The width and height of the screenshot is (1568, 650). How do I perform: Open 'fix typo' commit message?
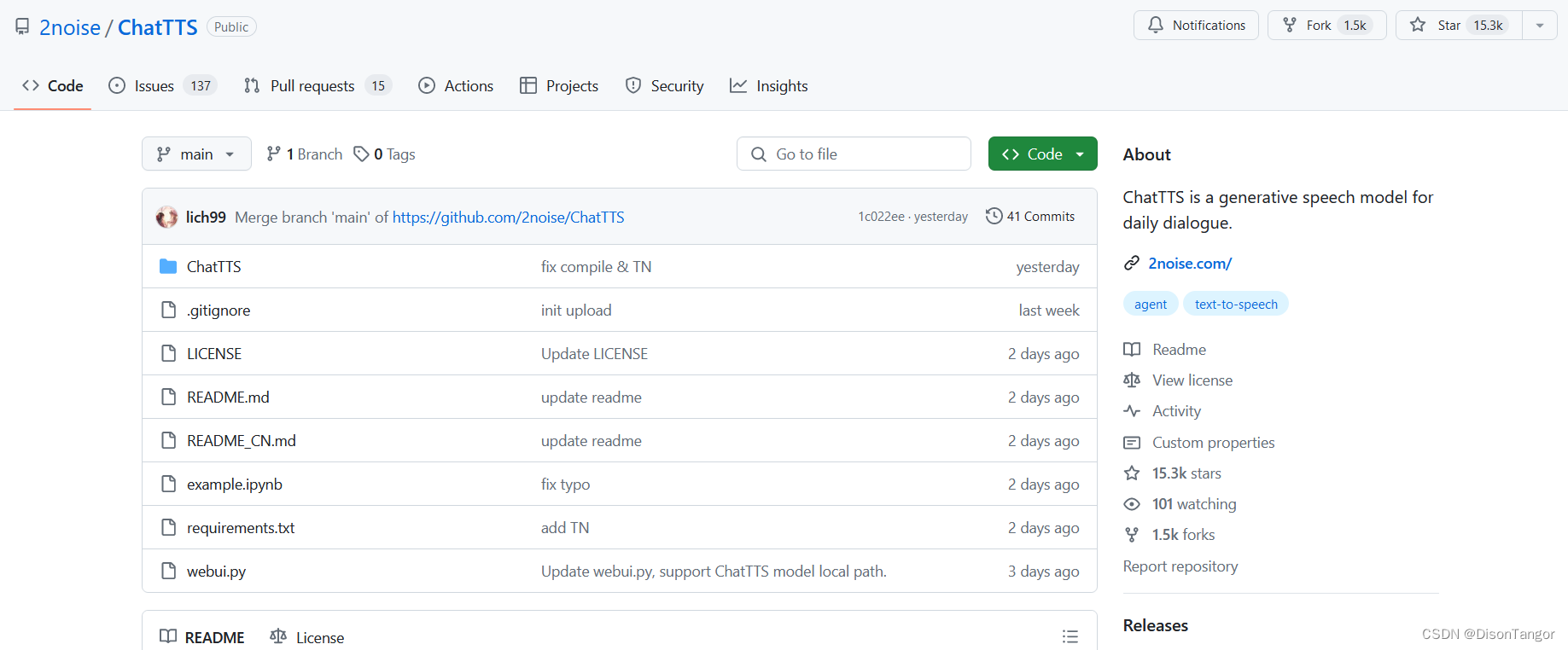click(565, 485)
